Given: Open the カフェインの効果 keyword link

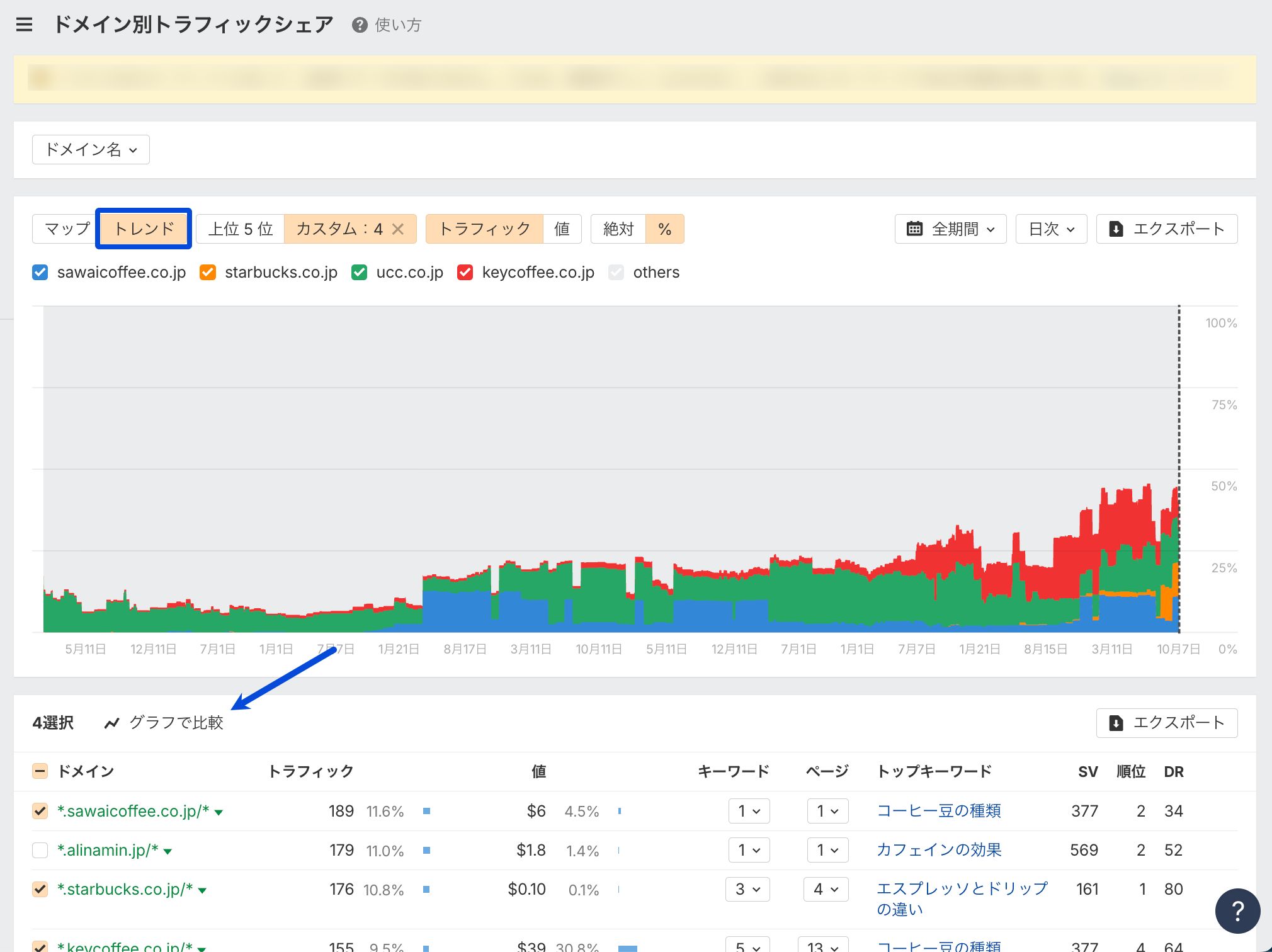Looking at the screenshot, I should coord(939,851).
